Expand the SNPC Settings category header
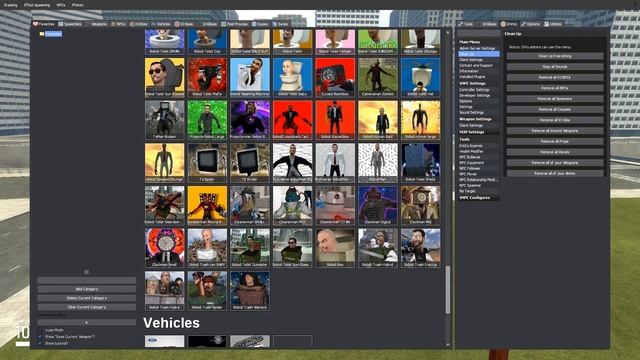The width and height of the screenshot is (640, 360). click(478, 83)
